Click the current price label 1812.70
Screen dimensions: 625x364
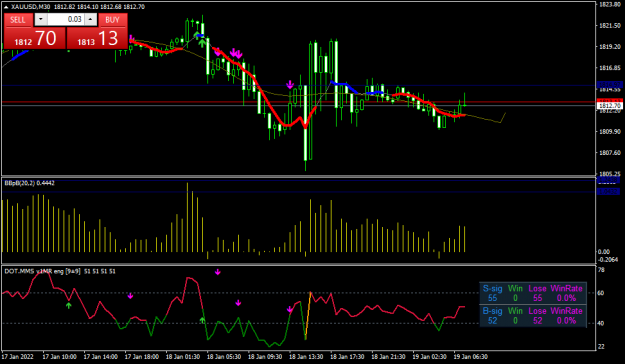pos(609,106)
